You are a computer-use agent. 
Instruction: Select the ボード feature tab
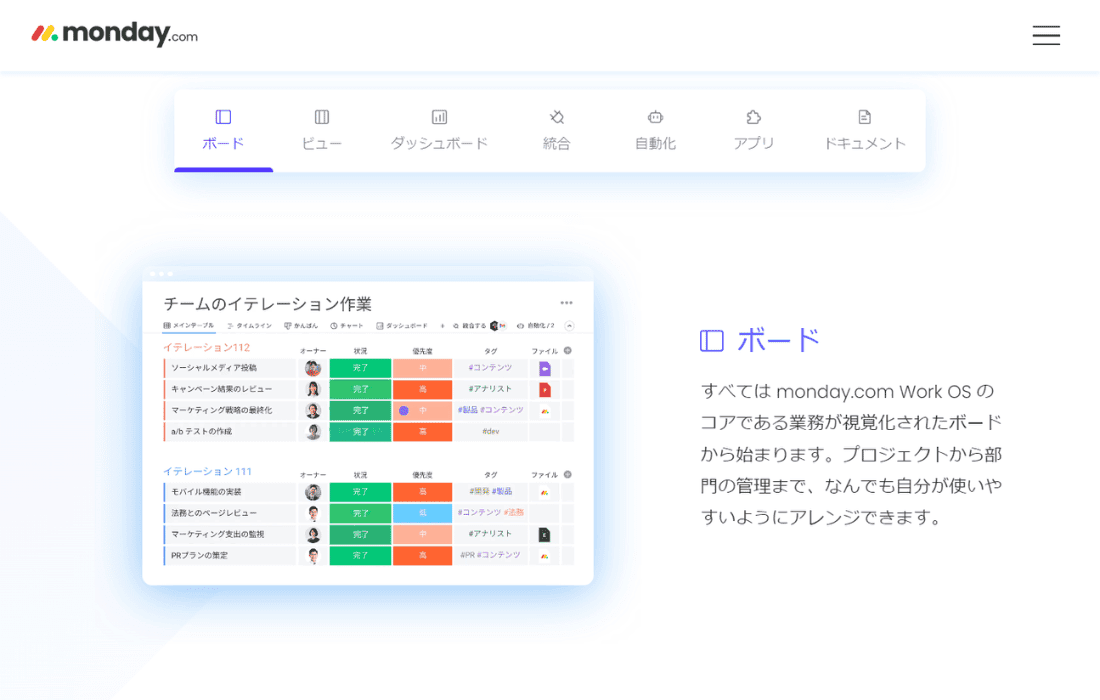pyautogui.click(x=223, y=130)
